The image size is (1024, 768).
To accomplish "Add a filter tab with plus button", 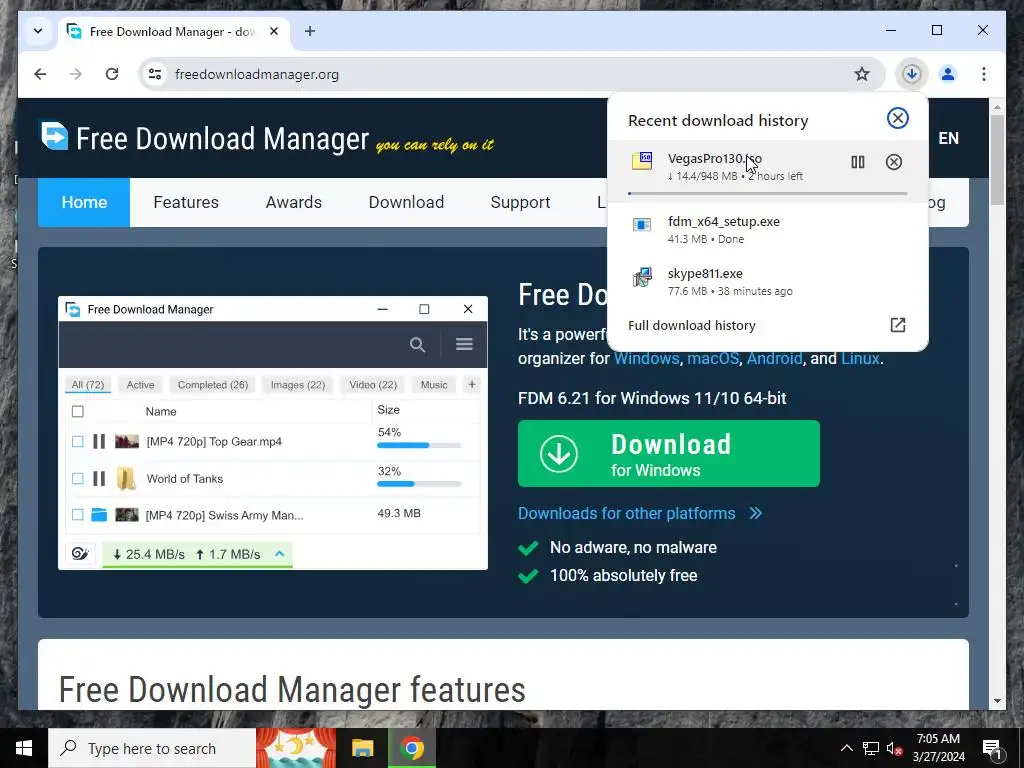I will pos(472,385).
